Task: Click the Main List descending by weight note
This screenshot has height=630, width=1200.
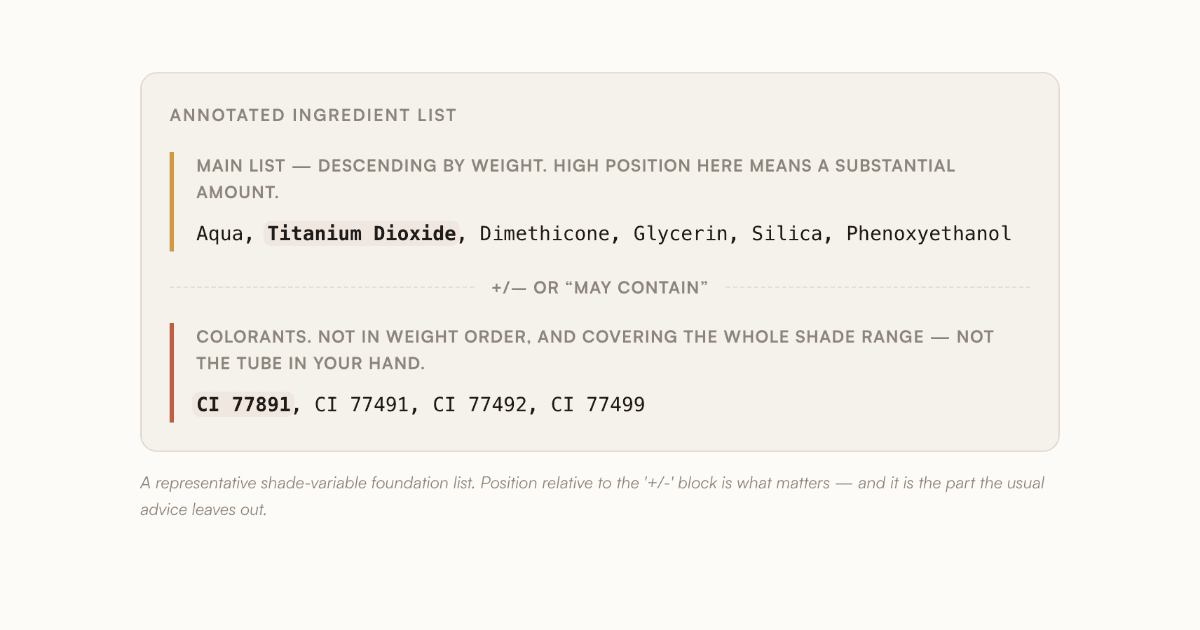Action: tap(576, 179)
